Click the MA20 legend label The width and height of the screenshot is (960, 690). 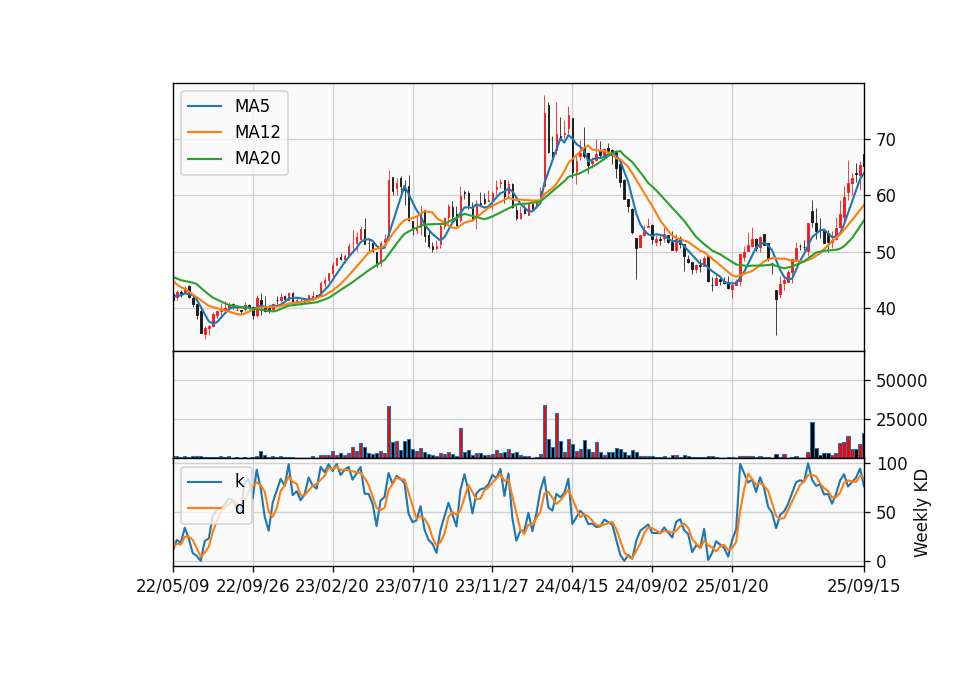pyautogui.click(x=258, y=158)
